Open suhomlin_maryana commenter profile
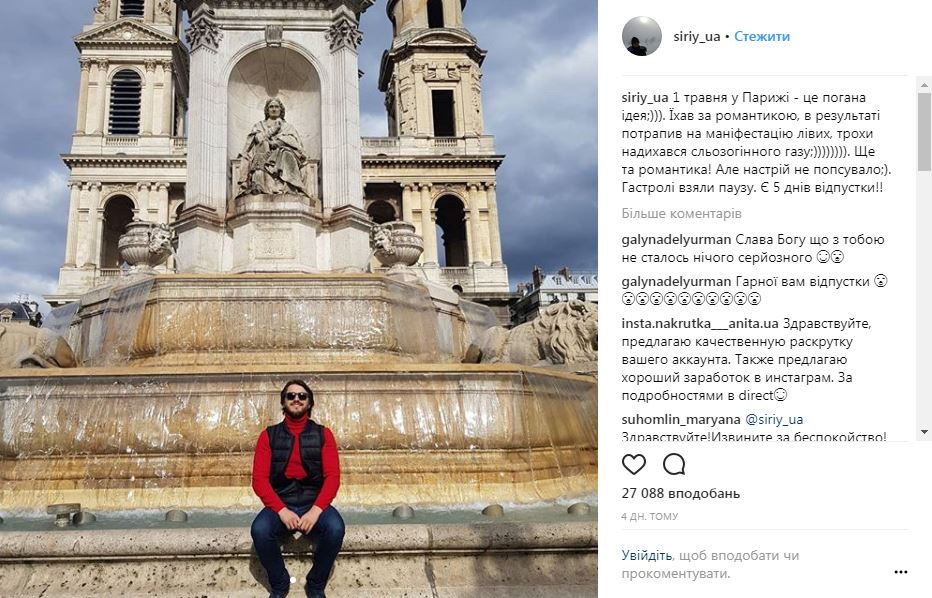The height and width of the screenshot is (598, 932). 681,419
